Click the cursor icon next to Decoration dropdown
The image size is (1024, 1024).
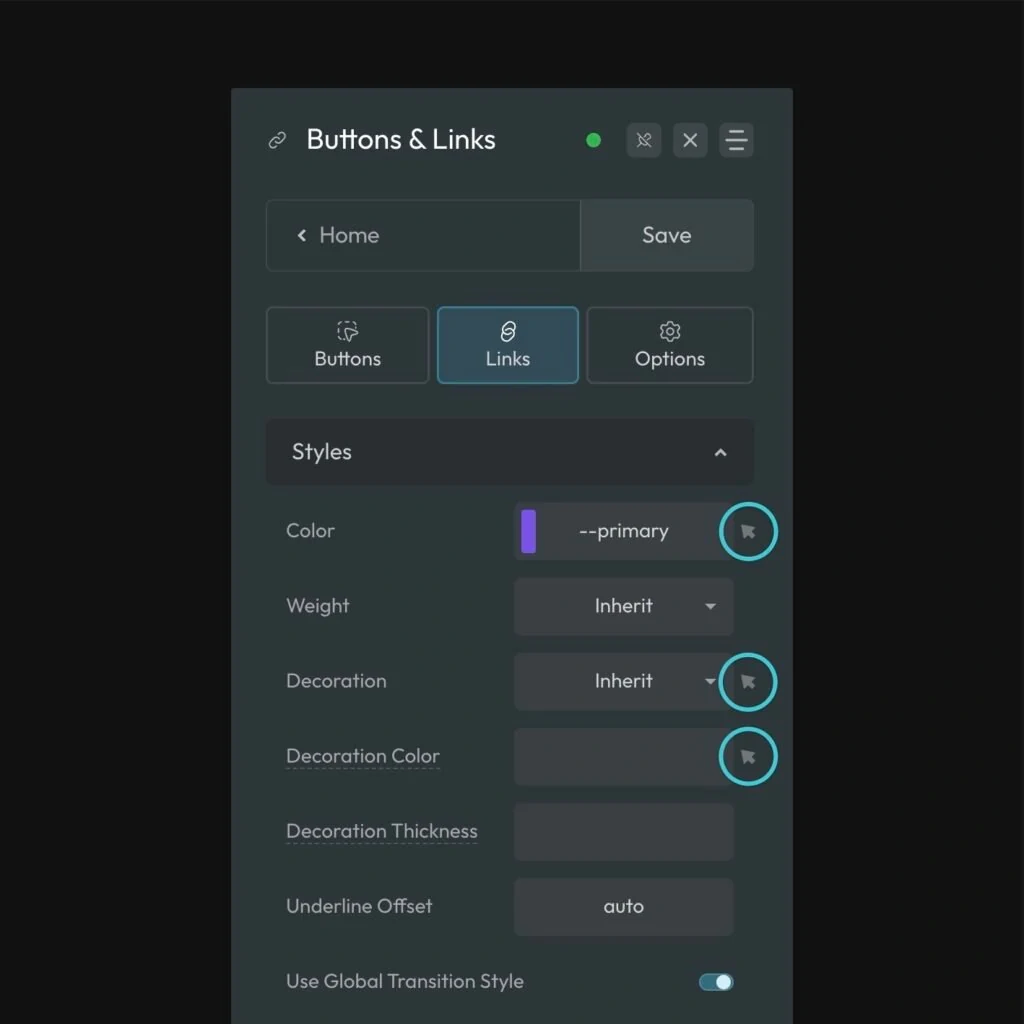747,682
